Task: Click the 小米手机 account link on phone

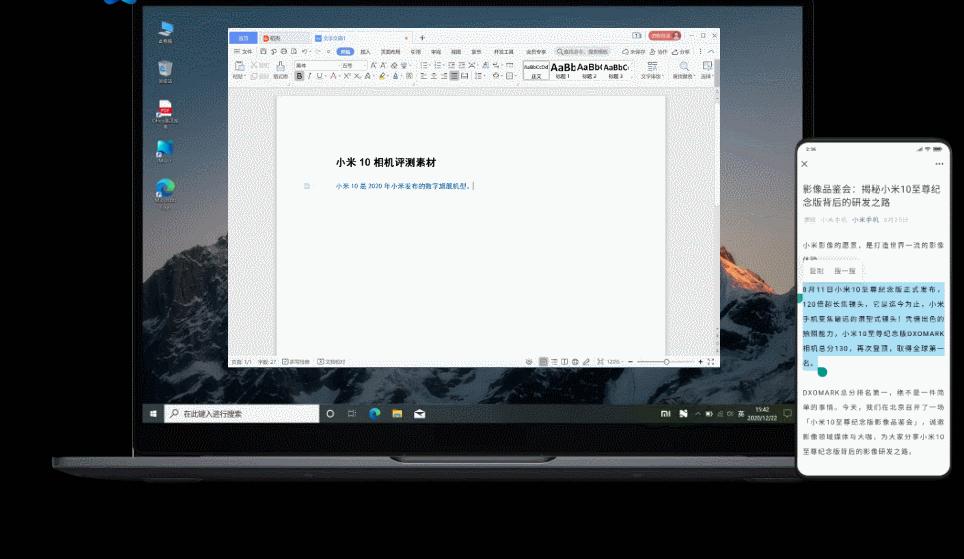Action: point(865,220)
